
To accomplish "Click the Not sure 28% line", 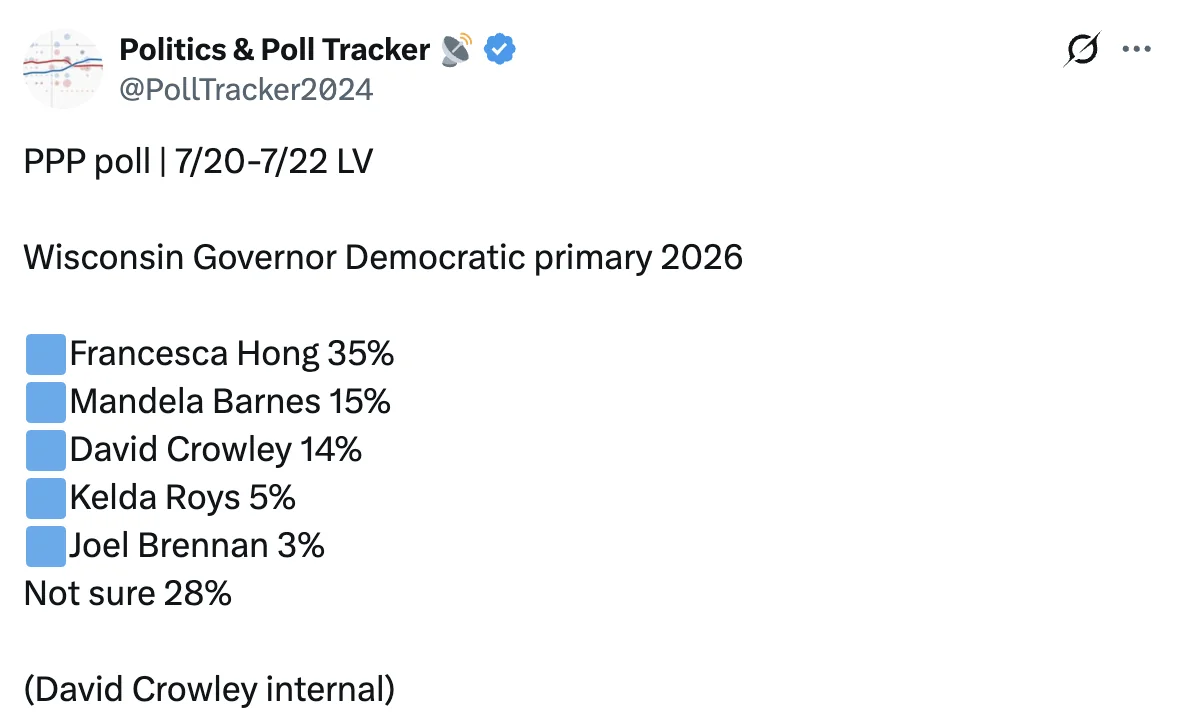I will click(128, 594).
